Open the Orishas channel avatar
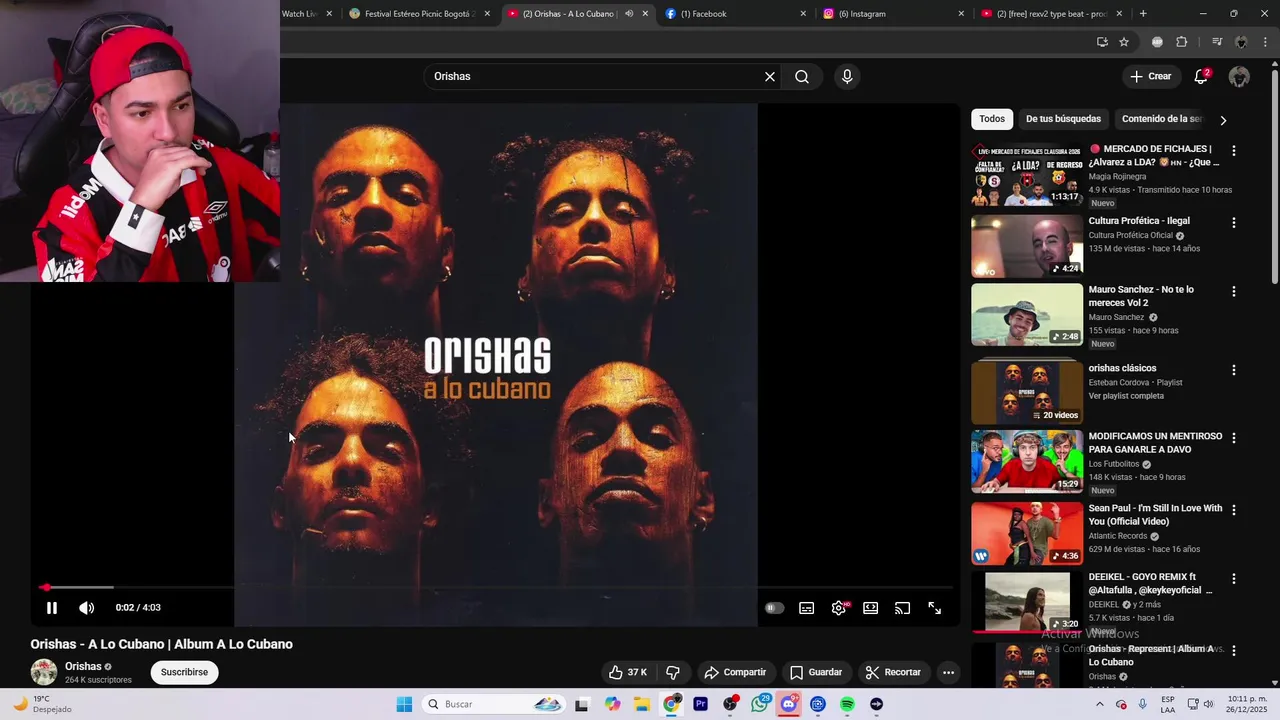 point(44,672)
